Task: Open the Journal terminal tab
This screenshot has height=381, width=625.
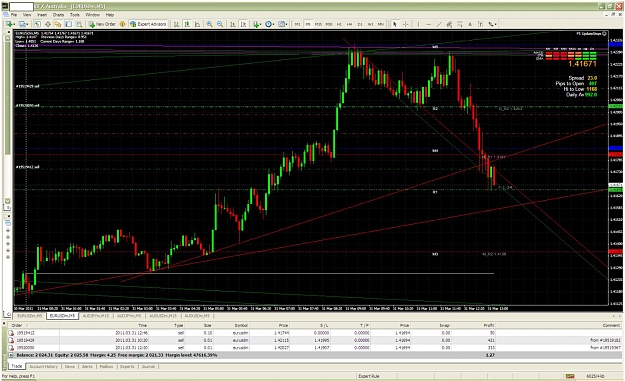Action: pyautogui.click(x=148, y=367)
